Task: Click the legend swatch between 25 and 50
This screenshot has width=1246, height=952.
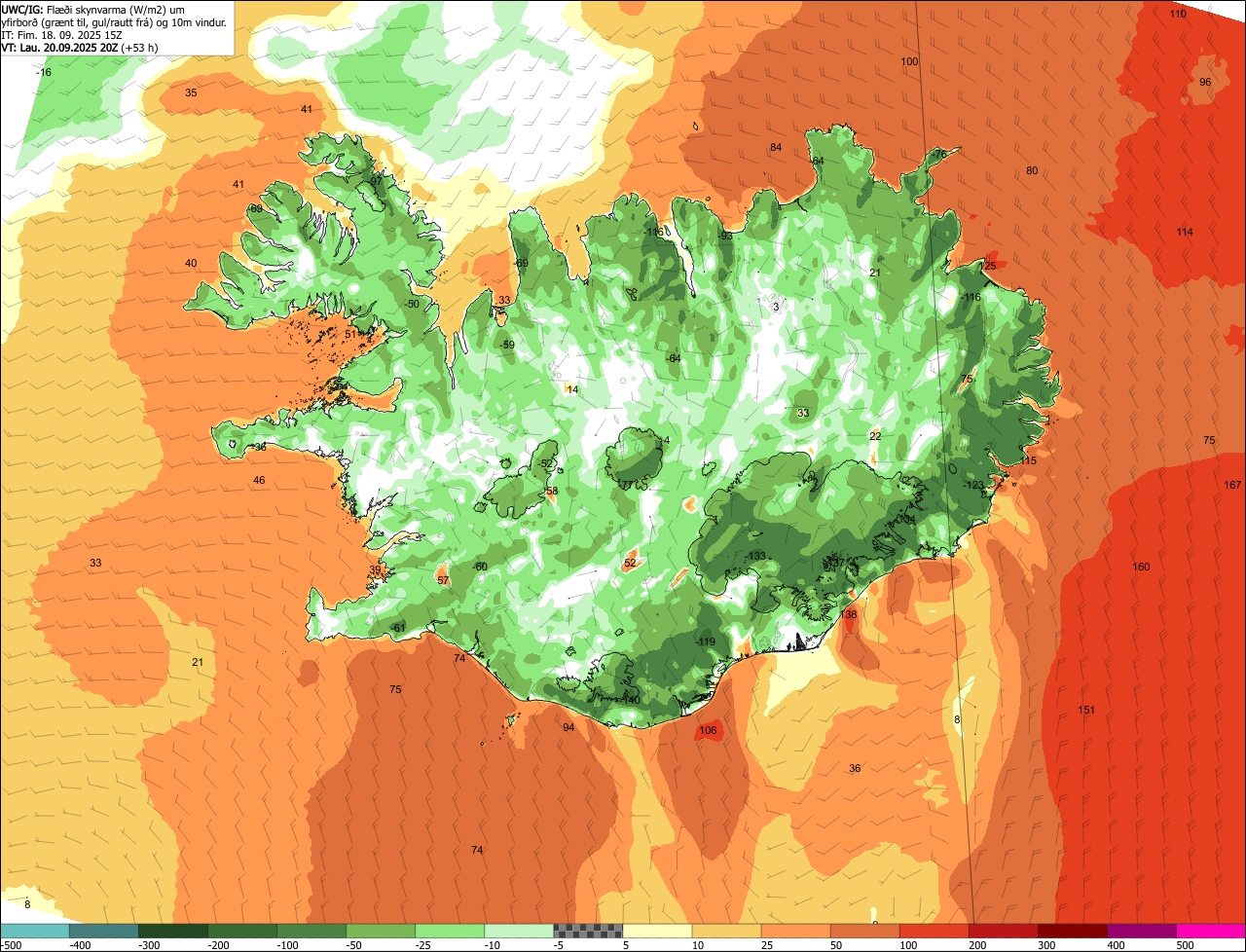Action: click(796, 931)
